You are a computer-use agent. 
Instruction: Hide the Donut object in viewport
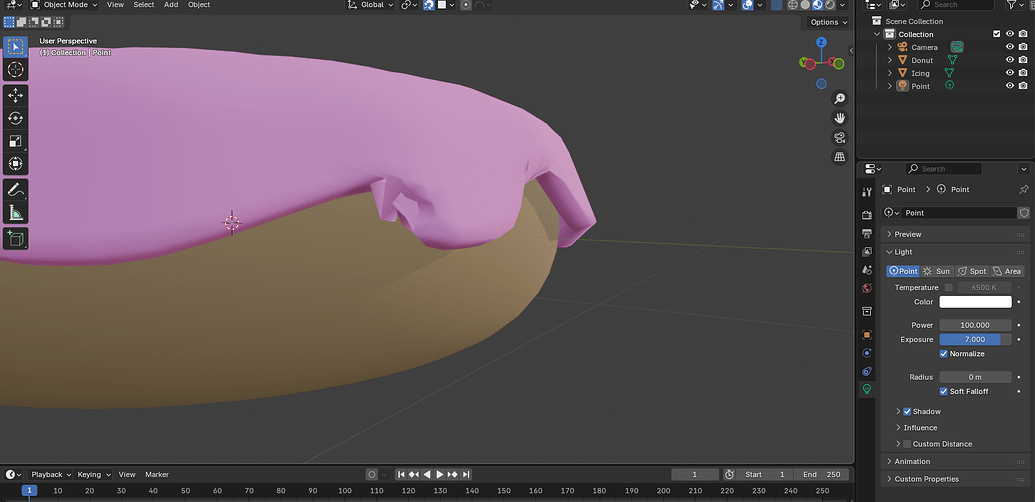[1009, 60]
